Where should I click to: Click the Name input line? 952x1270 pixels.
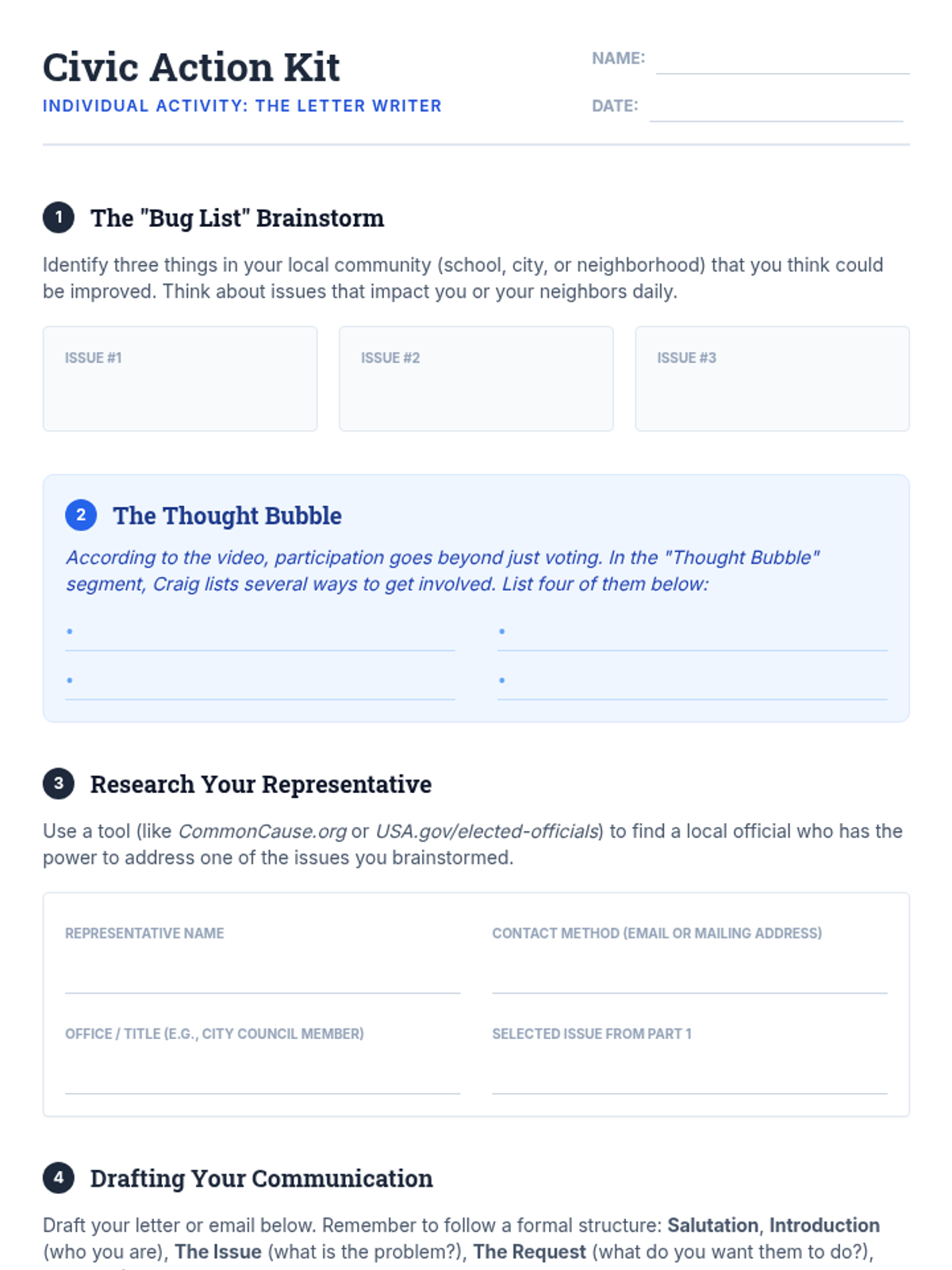[782, 61]
